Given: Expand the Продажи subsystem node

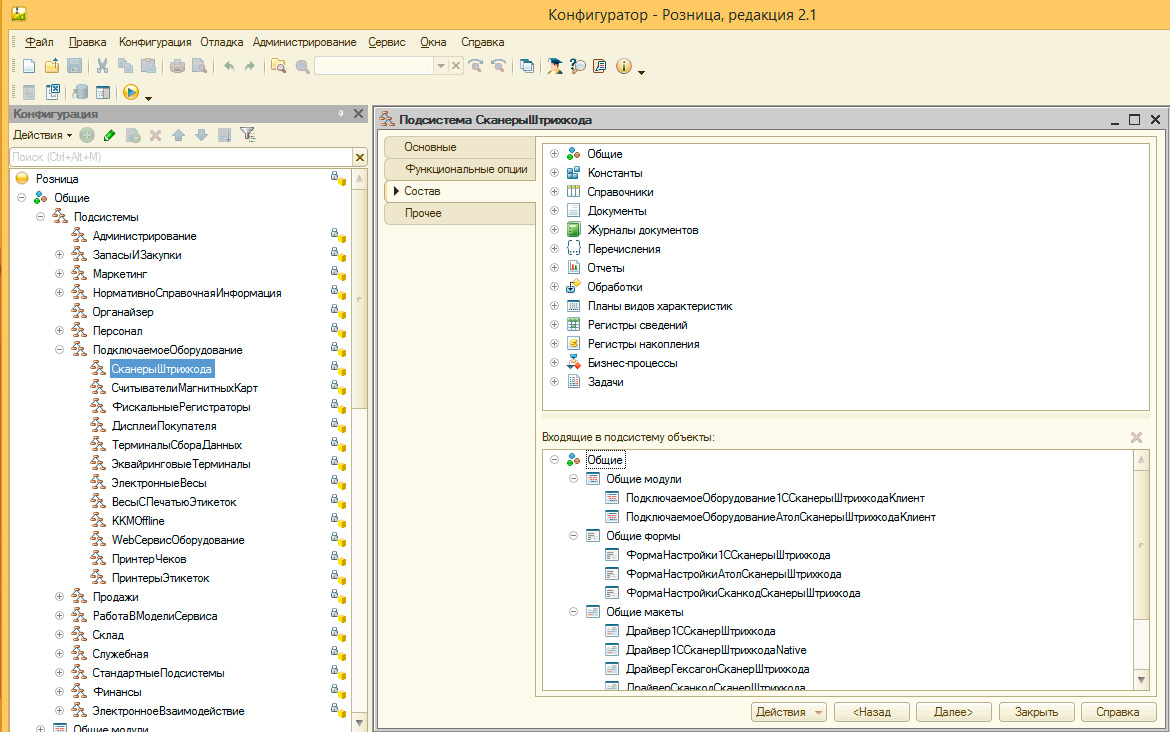Looking at the screenshot, I should (x=60, y=597).
